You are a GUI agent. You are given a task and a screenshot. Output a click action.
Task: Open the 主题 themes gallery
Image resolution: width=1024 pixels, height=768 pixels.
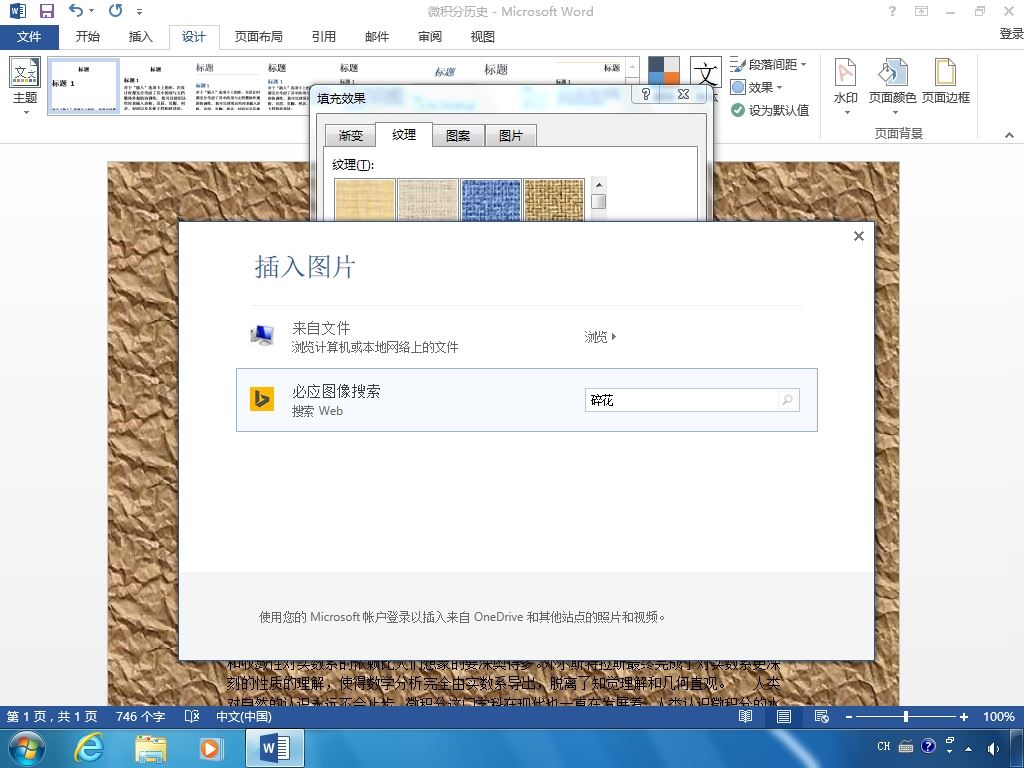pos(25,86)
